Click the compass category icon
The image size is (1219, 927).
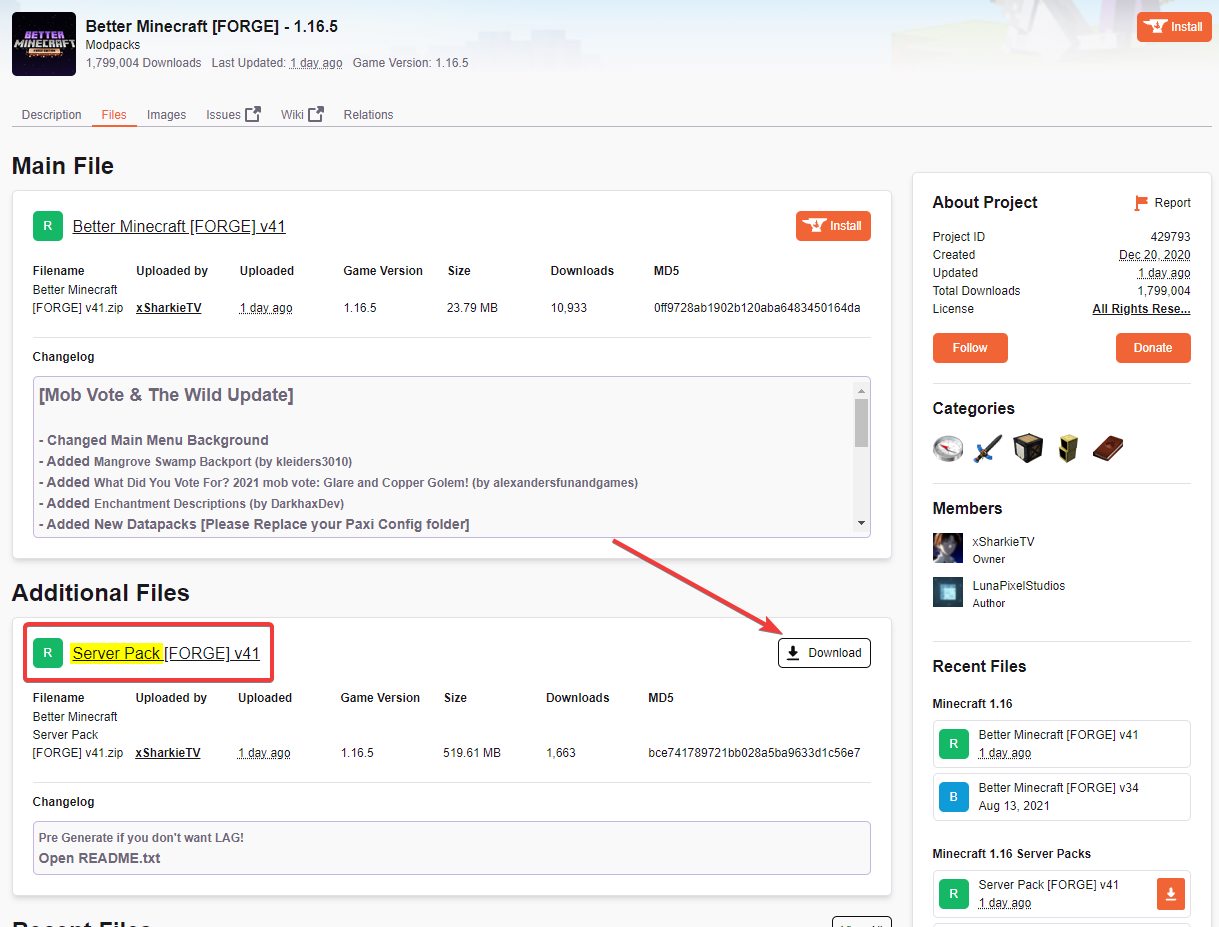pos(948,447)
